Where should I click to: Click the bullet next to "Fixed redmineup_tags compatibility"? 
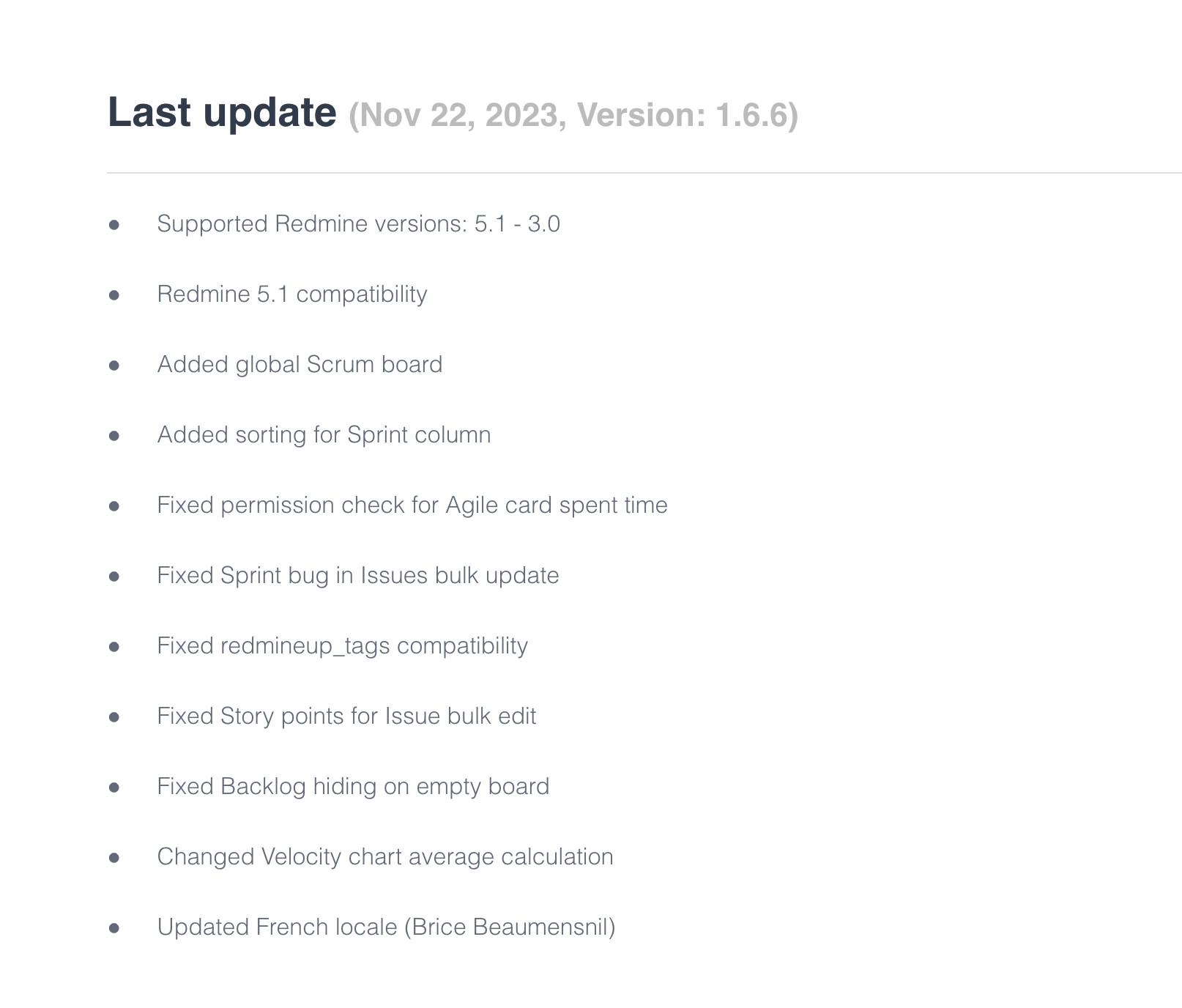click(114, 647)
